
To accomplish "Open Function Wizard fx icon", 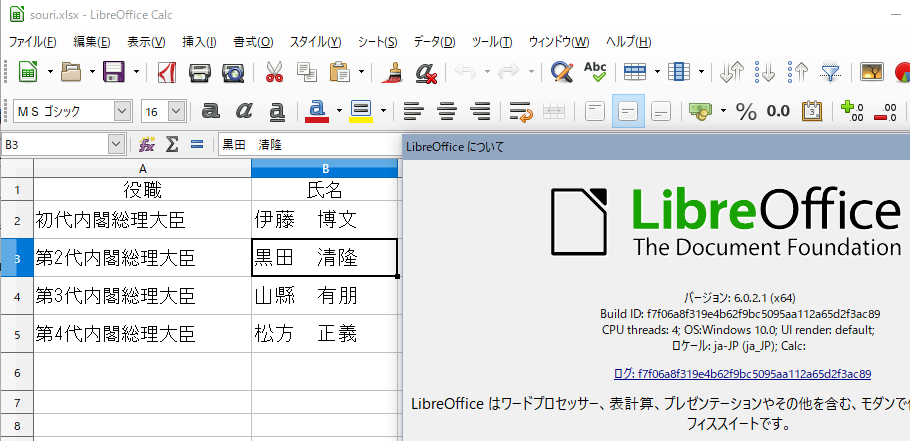I will 147,144.
